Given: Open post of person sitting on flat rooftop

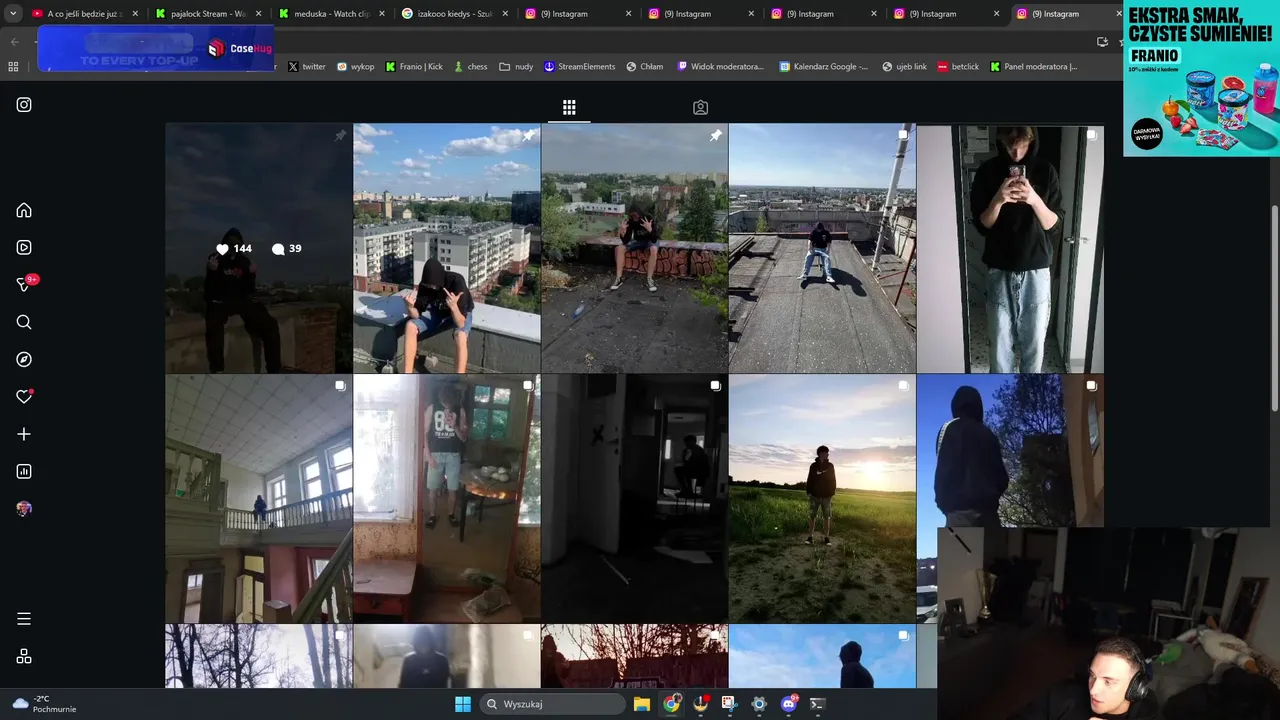Looking at the screenshot, I should pyautogui.click(x=822, y=248).
